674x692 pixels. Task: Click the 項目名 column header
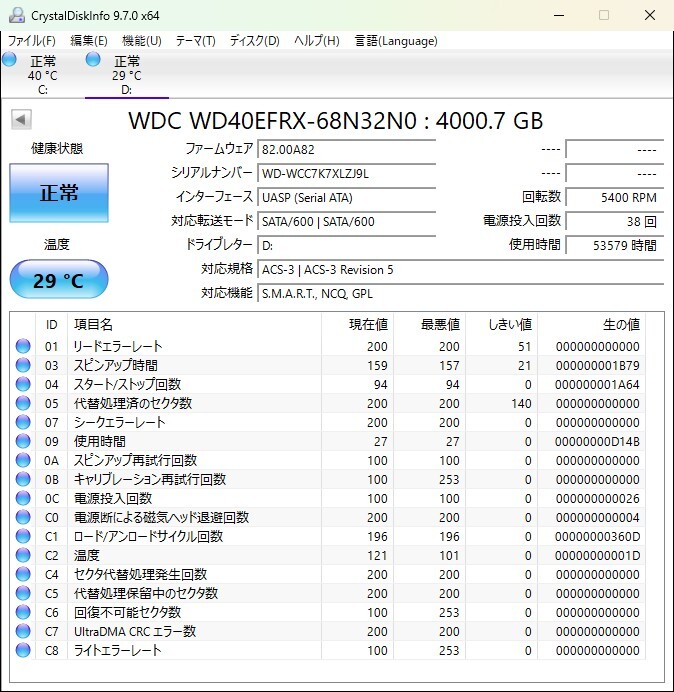tap(194, 325)
